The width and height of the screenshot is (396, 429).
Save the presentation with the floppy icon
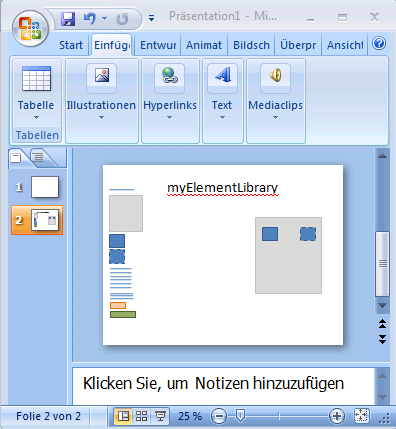click(x=68, y=19)
